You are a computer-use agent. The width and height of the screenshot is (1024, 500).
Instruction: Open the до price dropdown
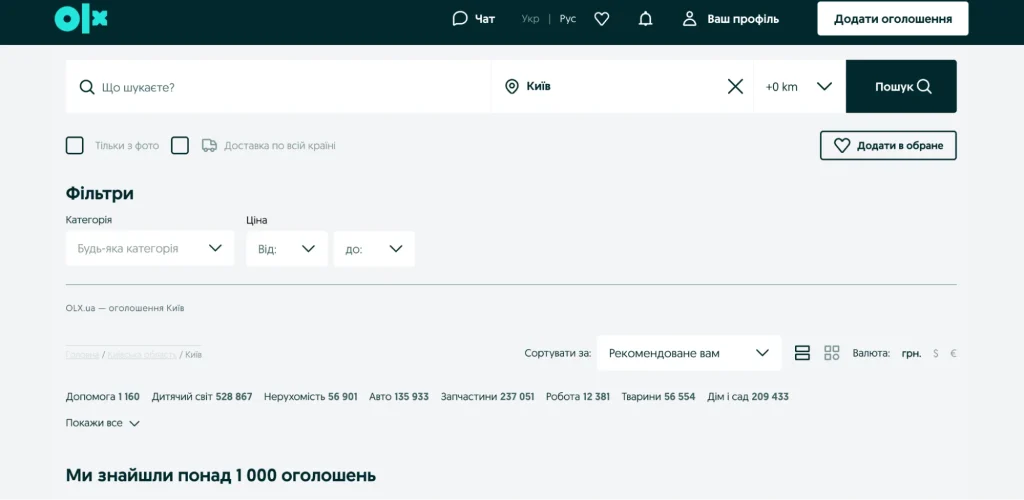(x=374, y=249)
